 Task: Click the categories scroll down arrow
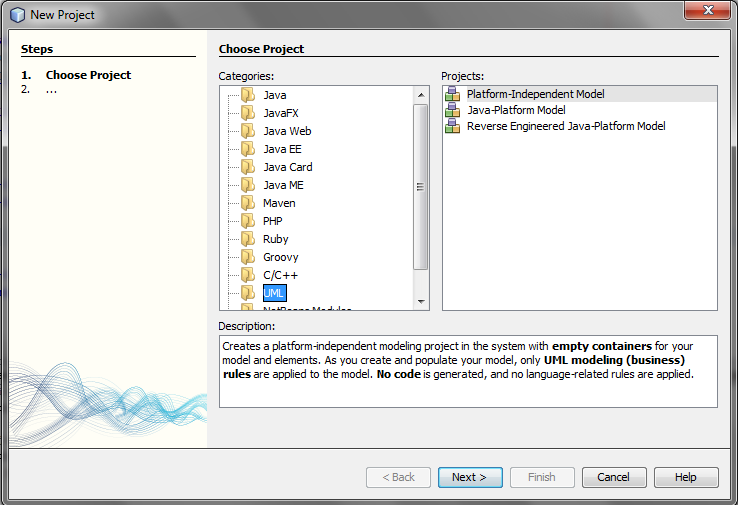(x=421, y=301)
